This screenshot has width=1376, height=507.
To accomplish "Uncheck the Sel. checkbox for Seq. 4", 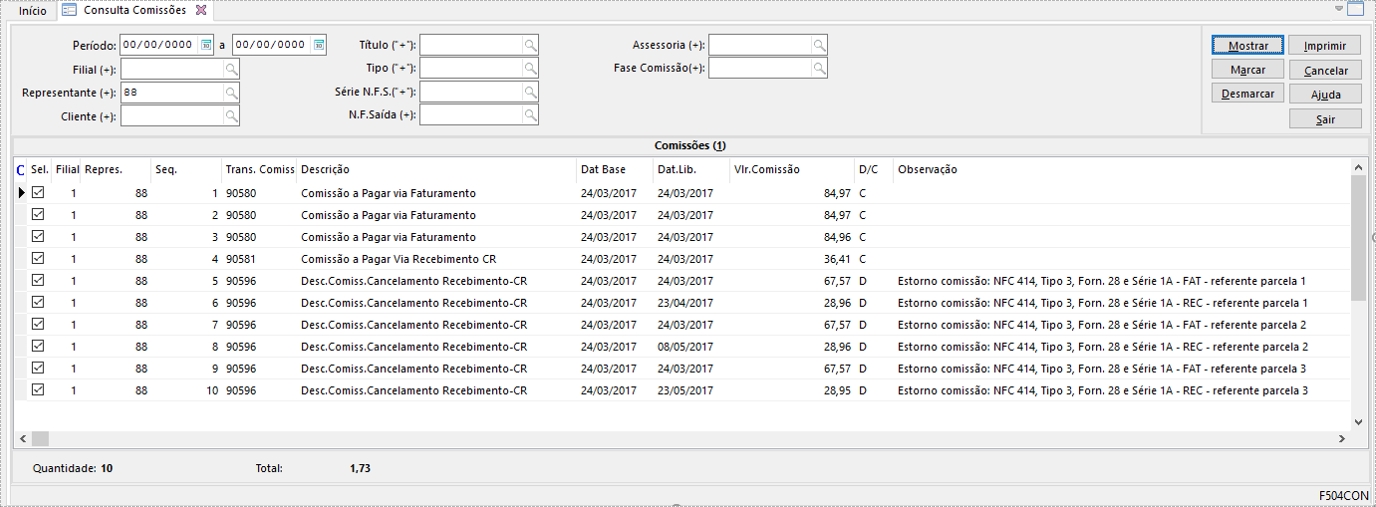I will click(39, 259).
